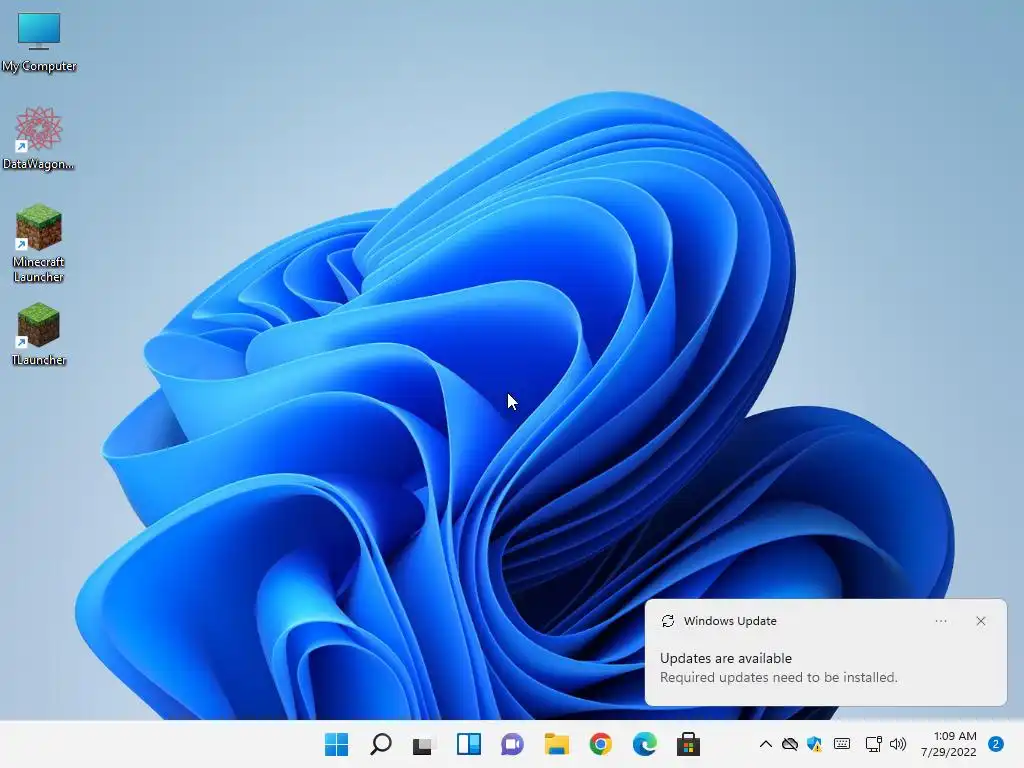Image resolution: width=1024 pixels, height=768 pixels.
Task: Open File Explorer from the taskbar
Action: (x=557, y=744)
